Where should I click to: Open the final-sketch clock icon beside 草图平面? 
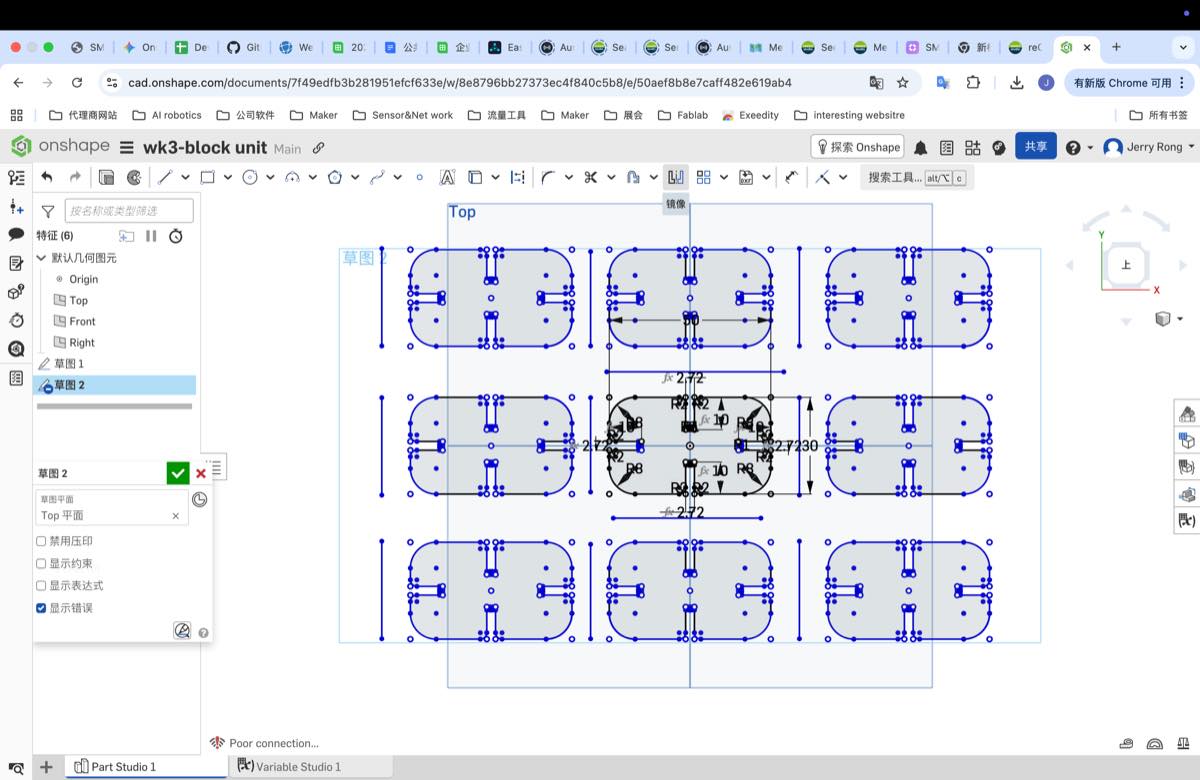coord(200,499)
